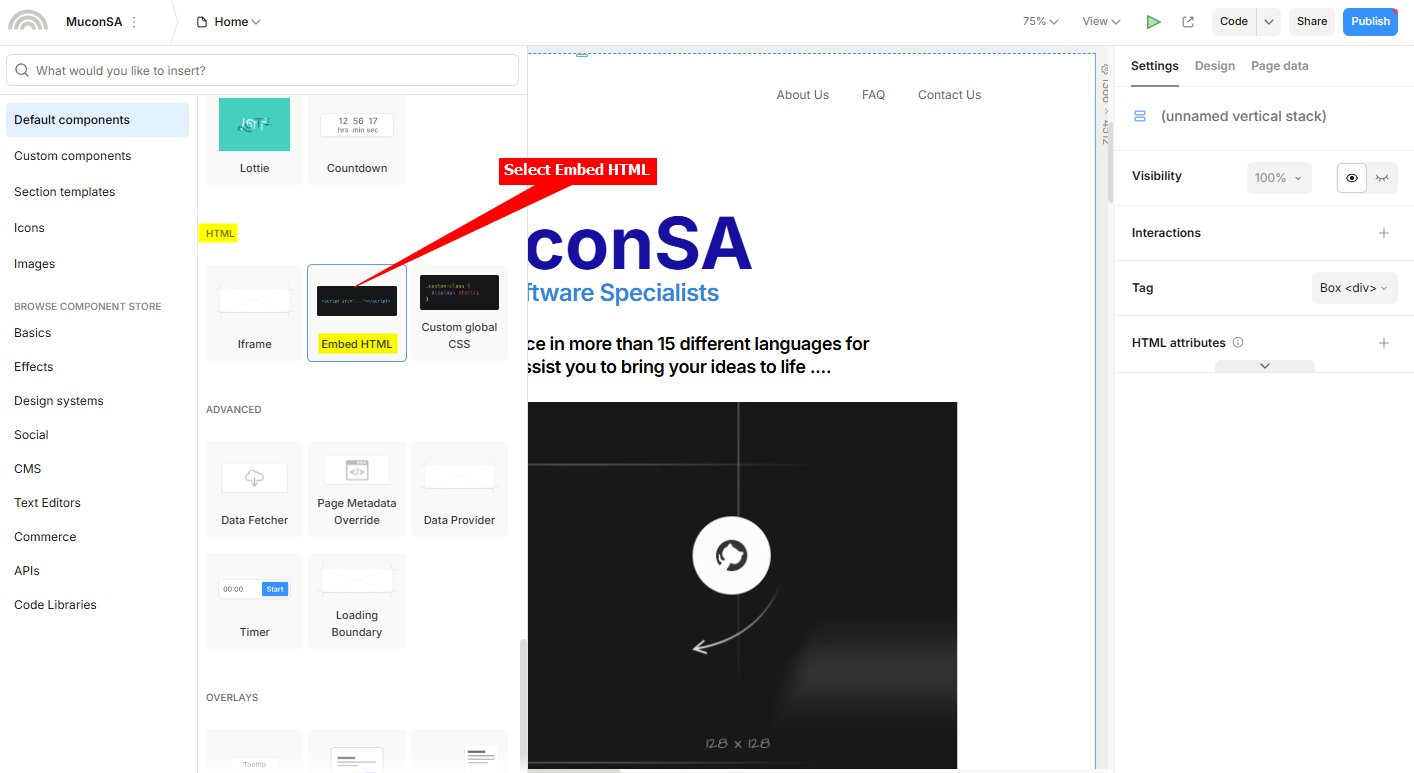
Task: Switch to the Page data tab
Action: click(1280, 66)
